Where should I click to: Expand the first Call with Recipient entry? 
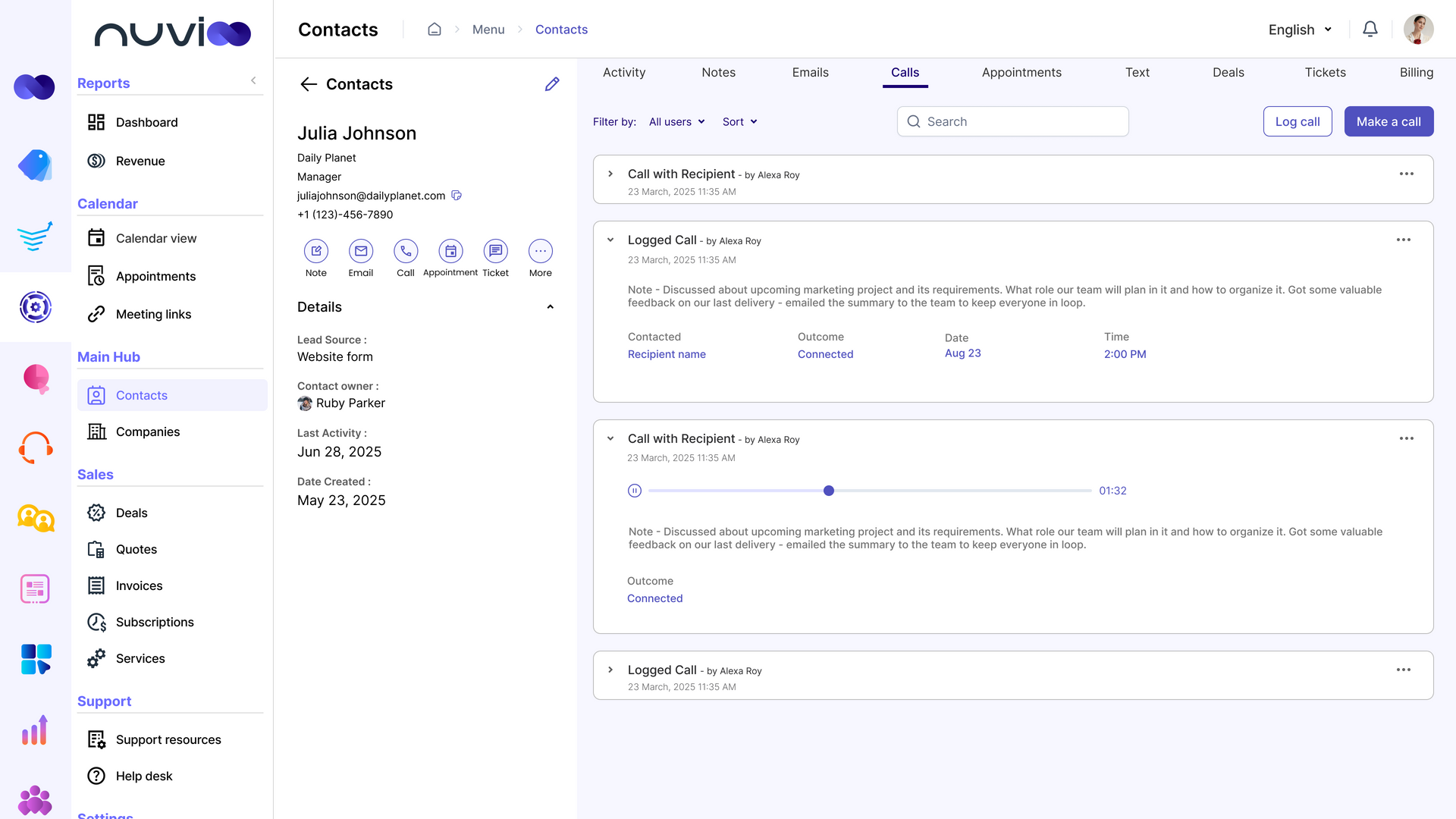click(x=610, y=174)
